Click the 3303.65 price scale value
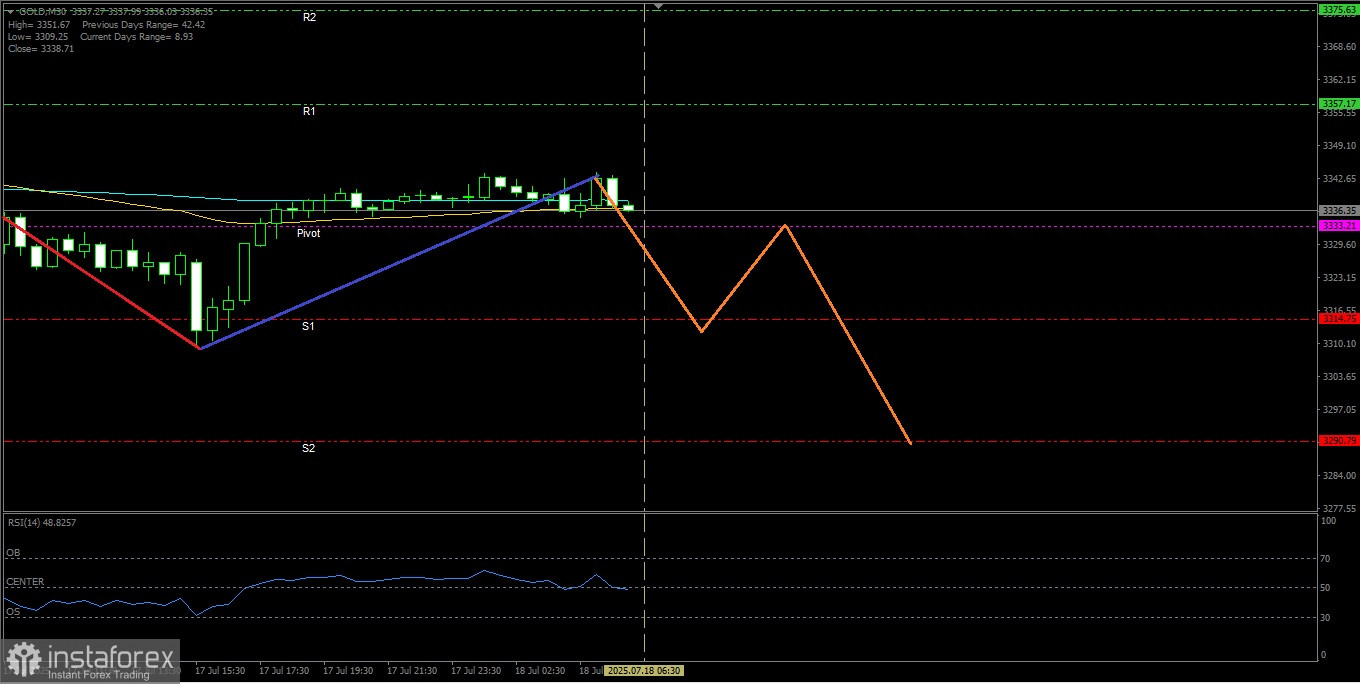The width and height of the screenshot is (1360, 684). tap(1338, 376)
